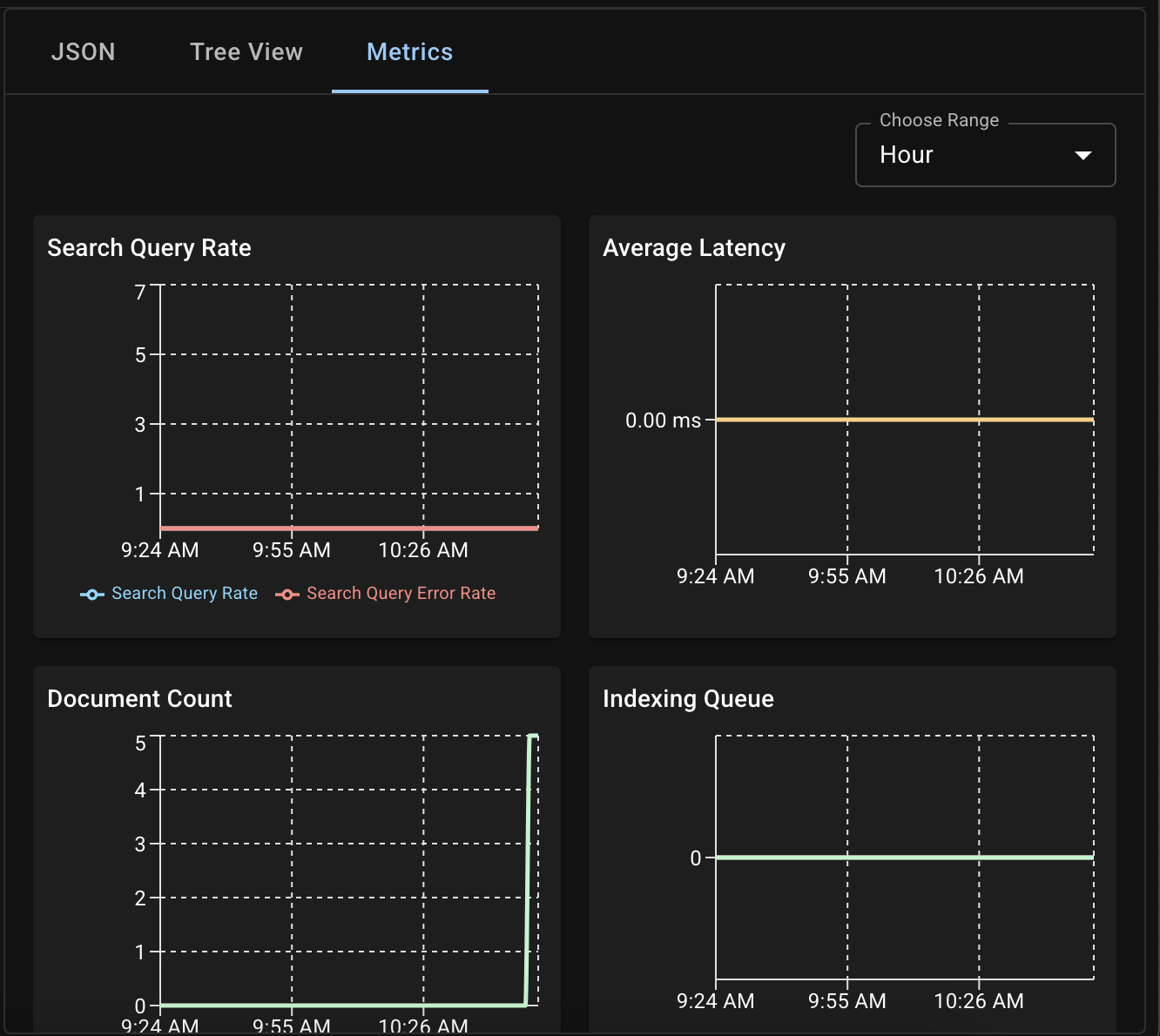The image size is (1160, 1036).
Task: Click the blue circle marker beside Search Query Rate
Action: pyautogui.click(x=92, y=594)
